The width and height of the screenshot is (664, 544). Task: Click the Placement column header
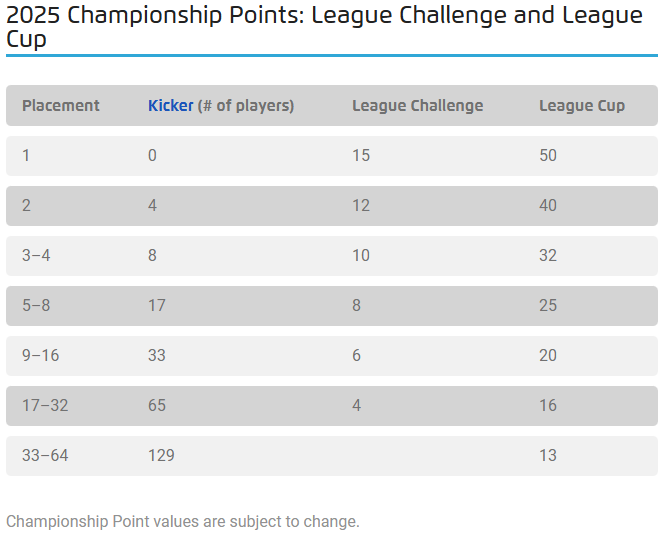61,106
